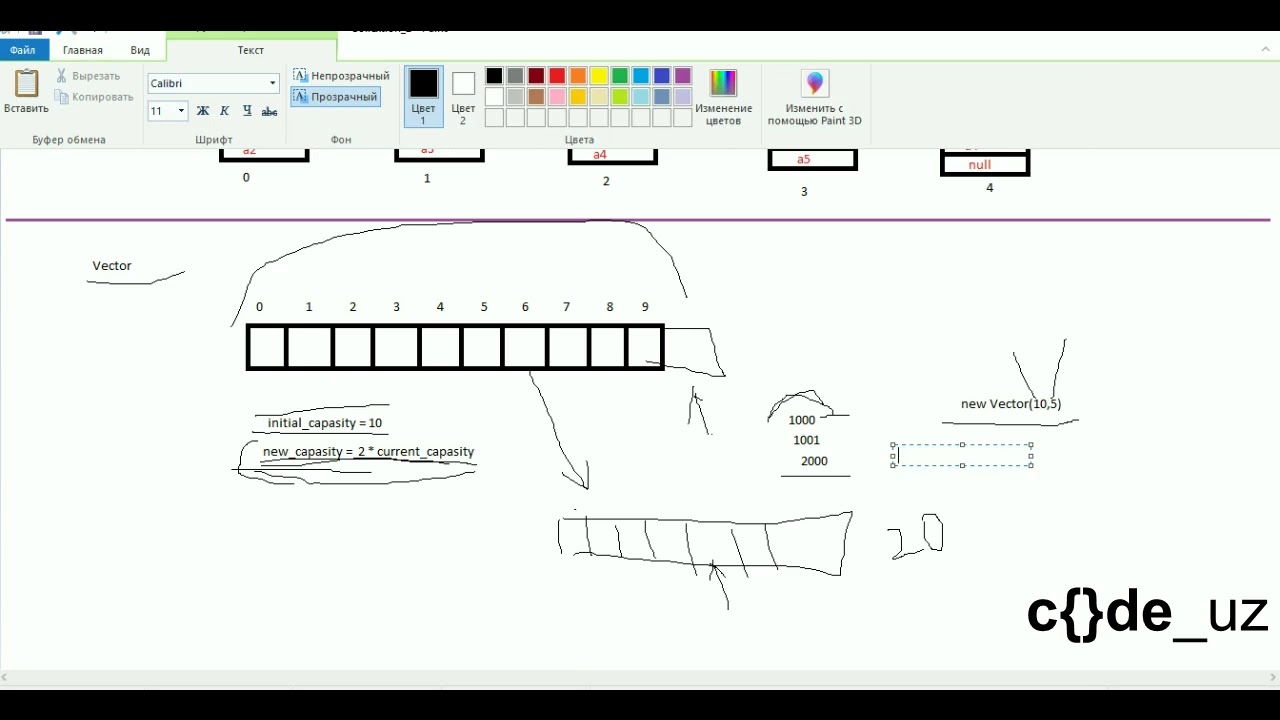
Task: Click the number '1001' on canvas
Action: (x=806, y=441)
